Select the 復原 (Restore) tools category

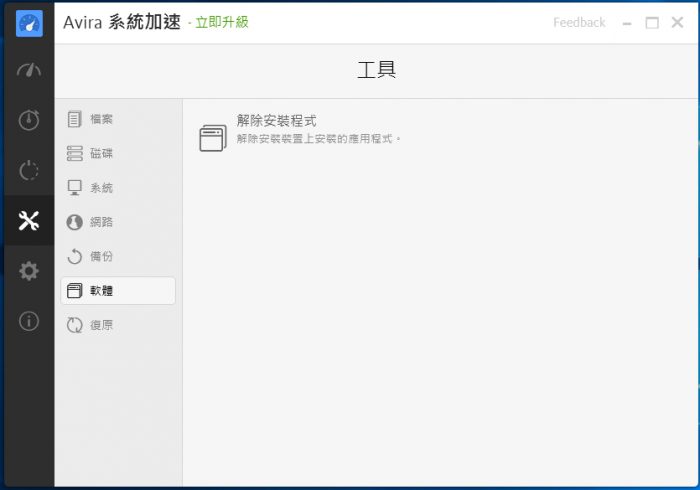pyautogui.click(x=118, y=325)
